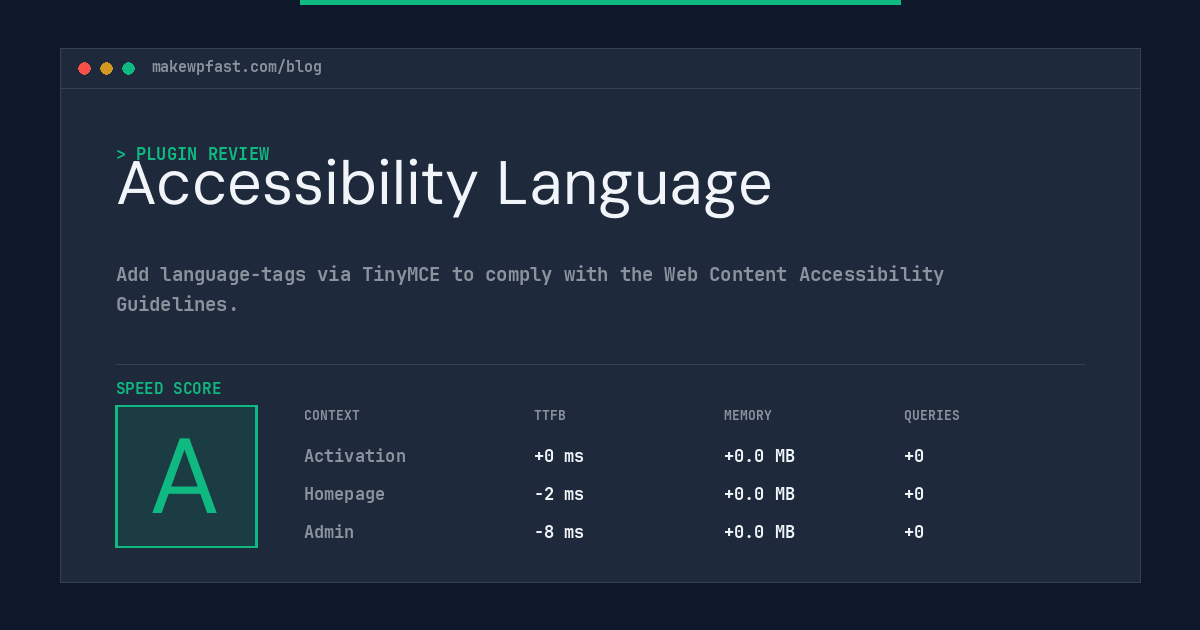Click the 'Accessibility Language' title
This screenshot has height=630, width=1200.
point(444,185)
